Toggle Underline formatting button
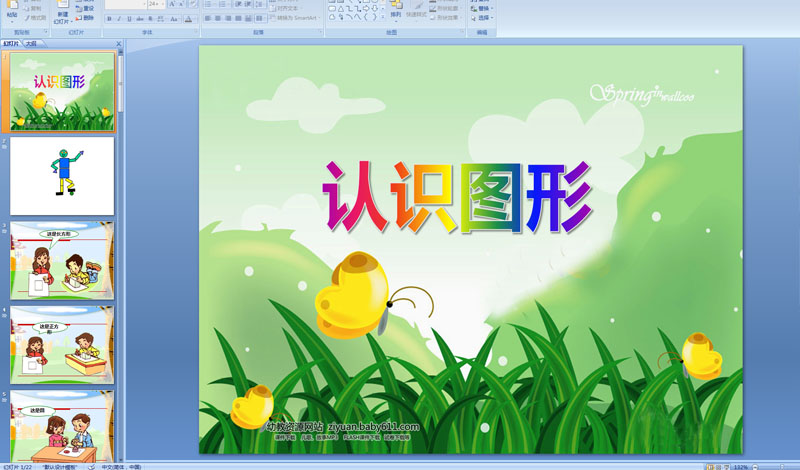800x470 pixels. click(129, 18)
